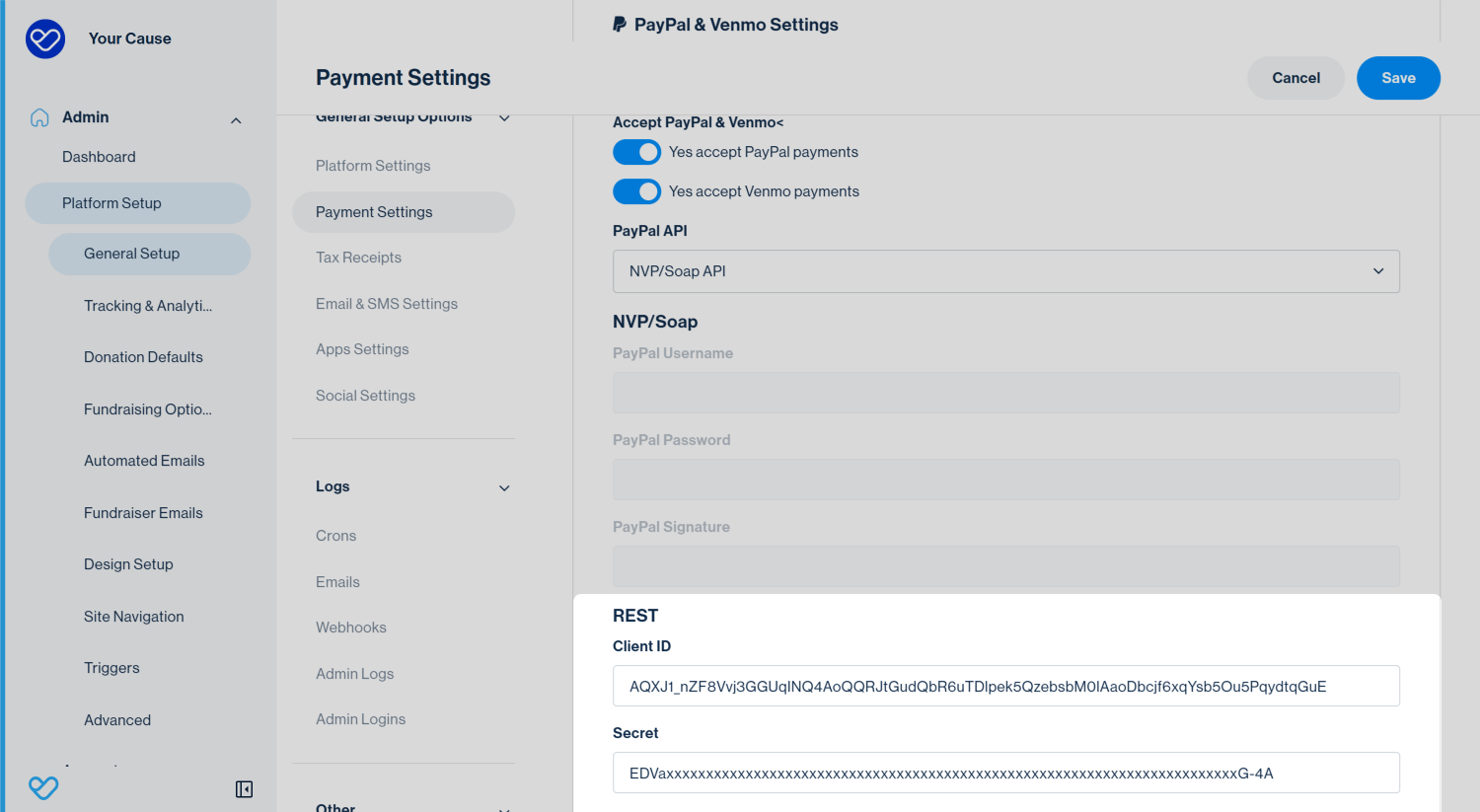This screenshot has width=1480, height=812.
Task: Collapse the Logs section chevron
Action: (504, 487)
